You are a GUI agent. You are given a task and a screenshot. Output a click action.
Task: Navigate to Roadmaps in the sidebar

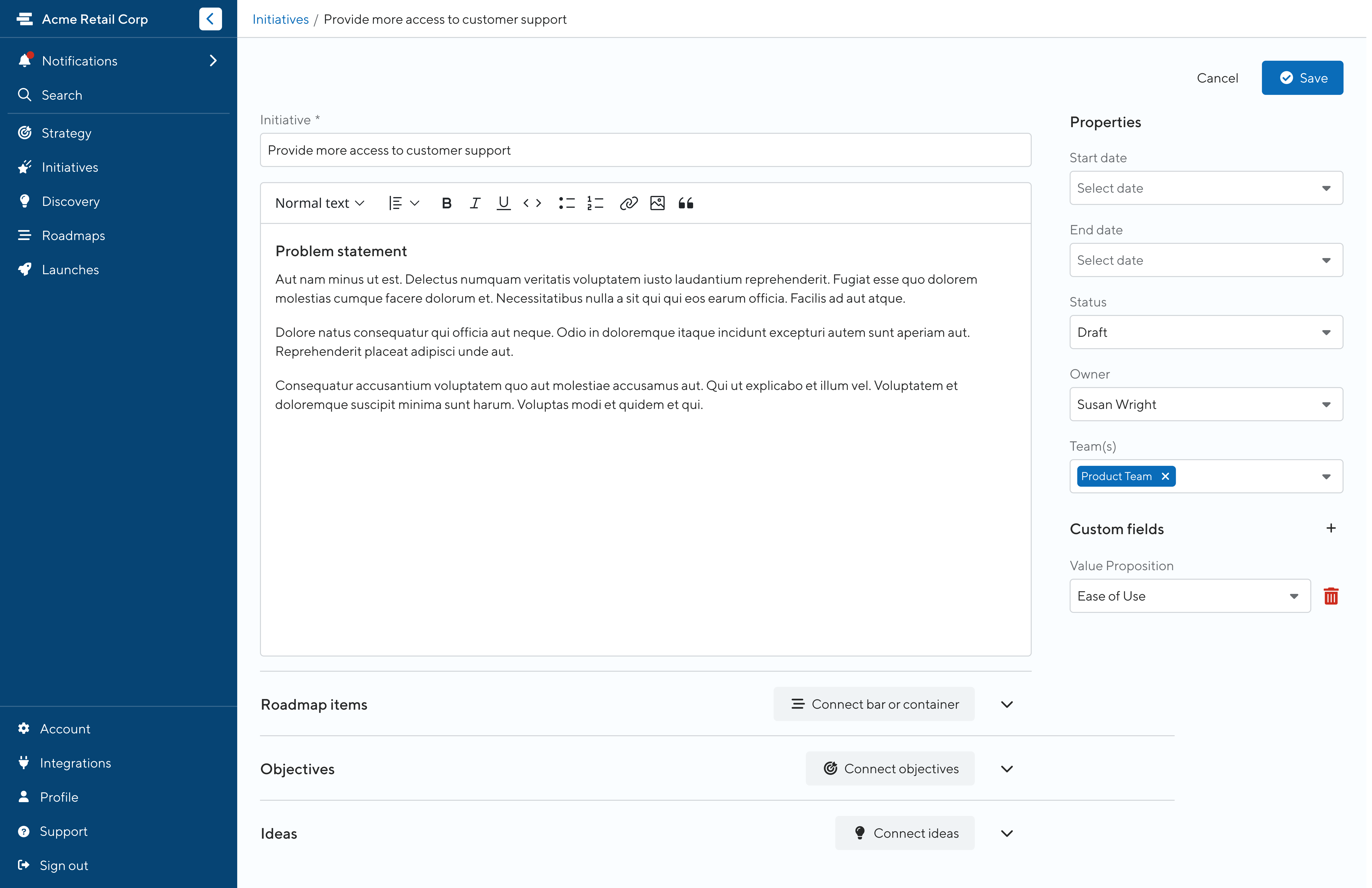(73, 235)
